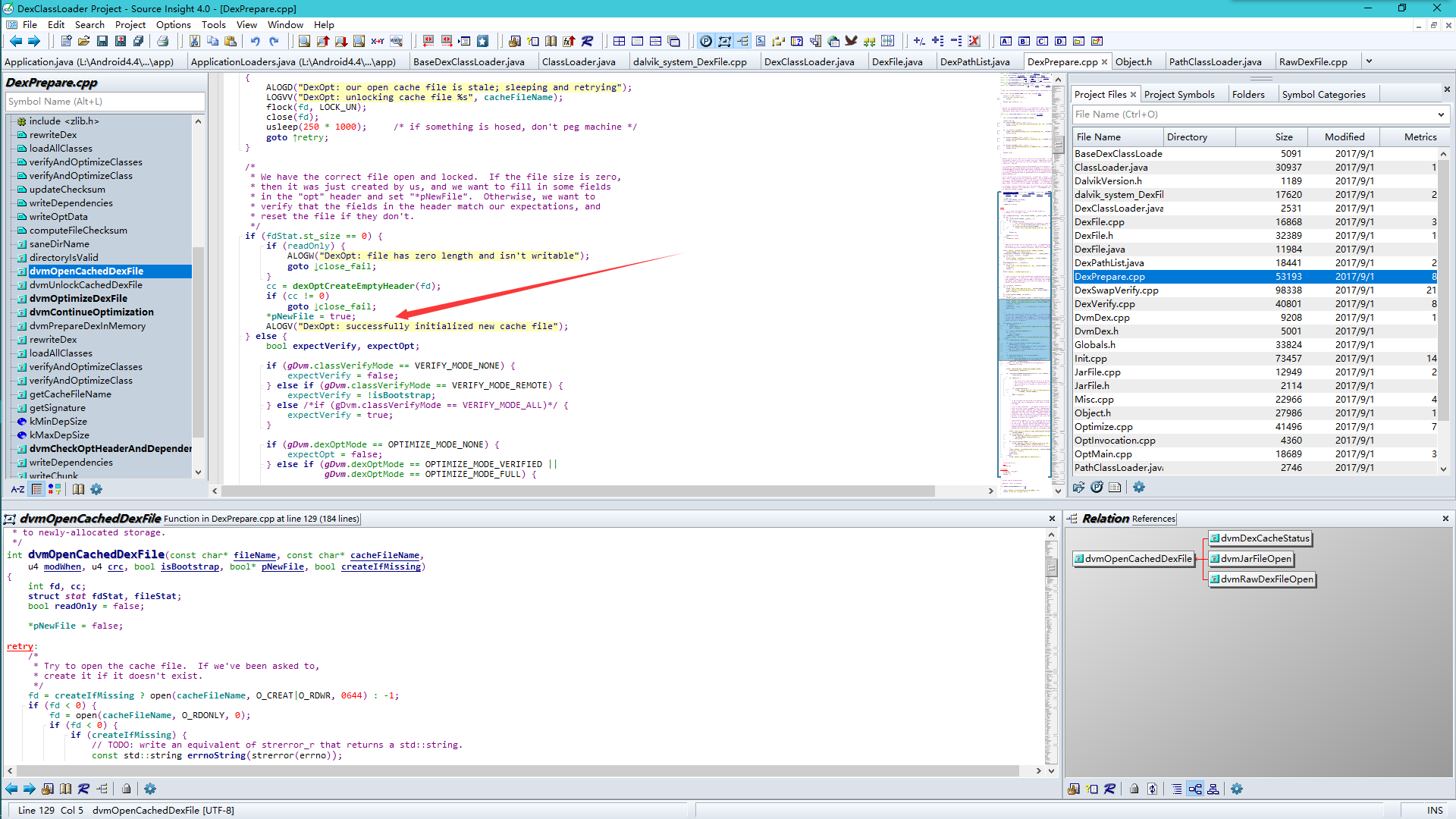This screenshot has height=819, width=1456.
Task: Open the Search menu
Action: click(89, 24)
